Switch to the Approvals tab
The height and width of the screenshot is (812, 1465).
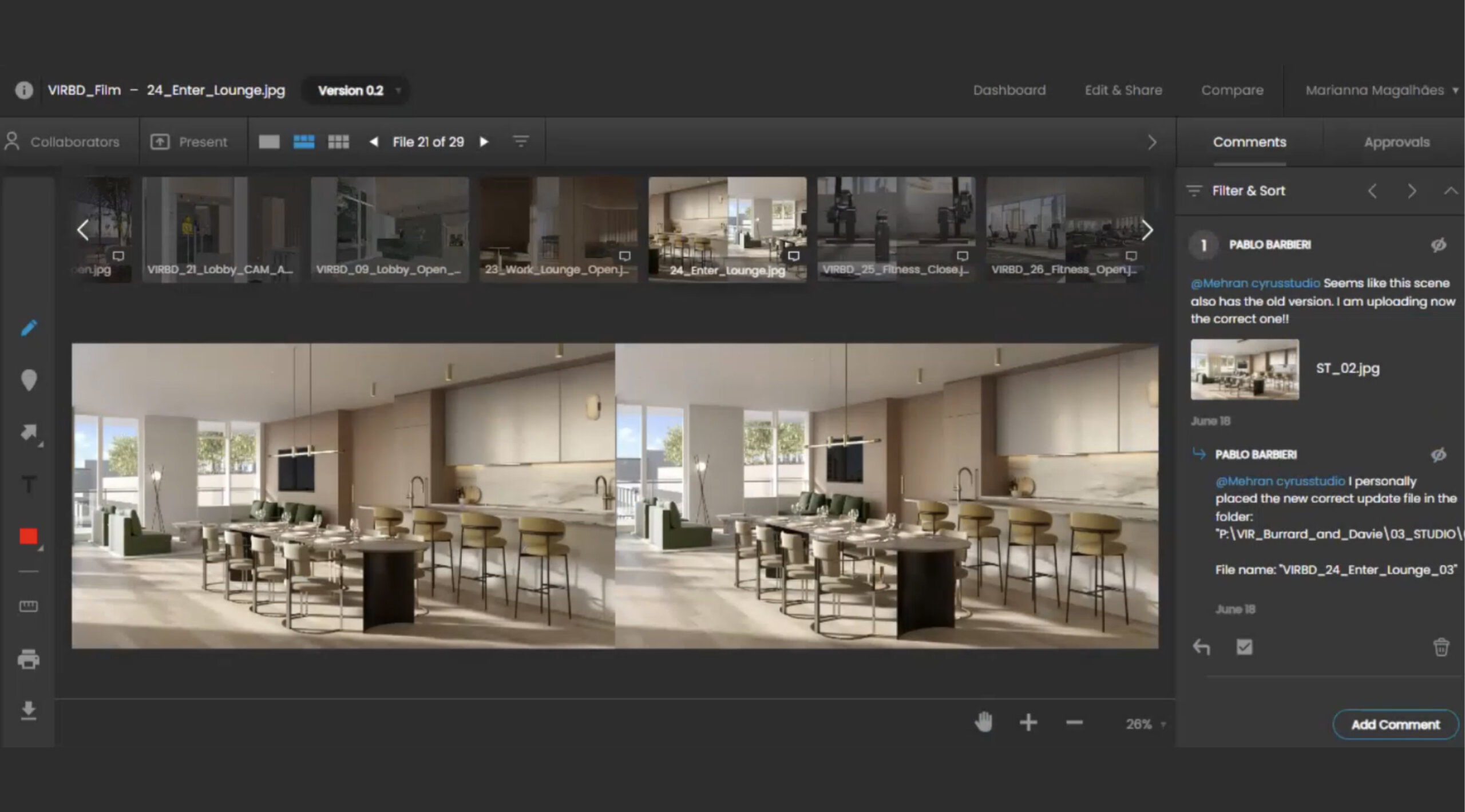1396,142
